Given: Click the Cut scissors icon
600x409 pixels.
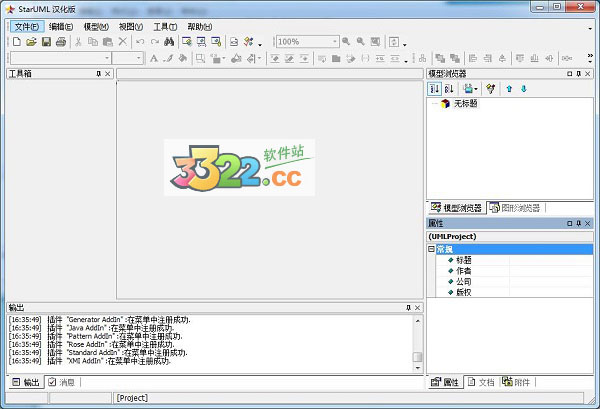Looking at the screenshot, I should (x=78, y=42).
